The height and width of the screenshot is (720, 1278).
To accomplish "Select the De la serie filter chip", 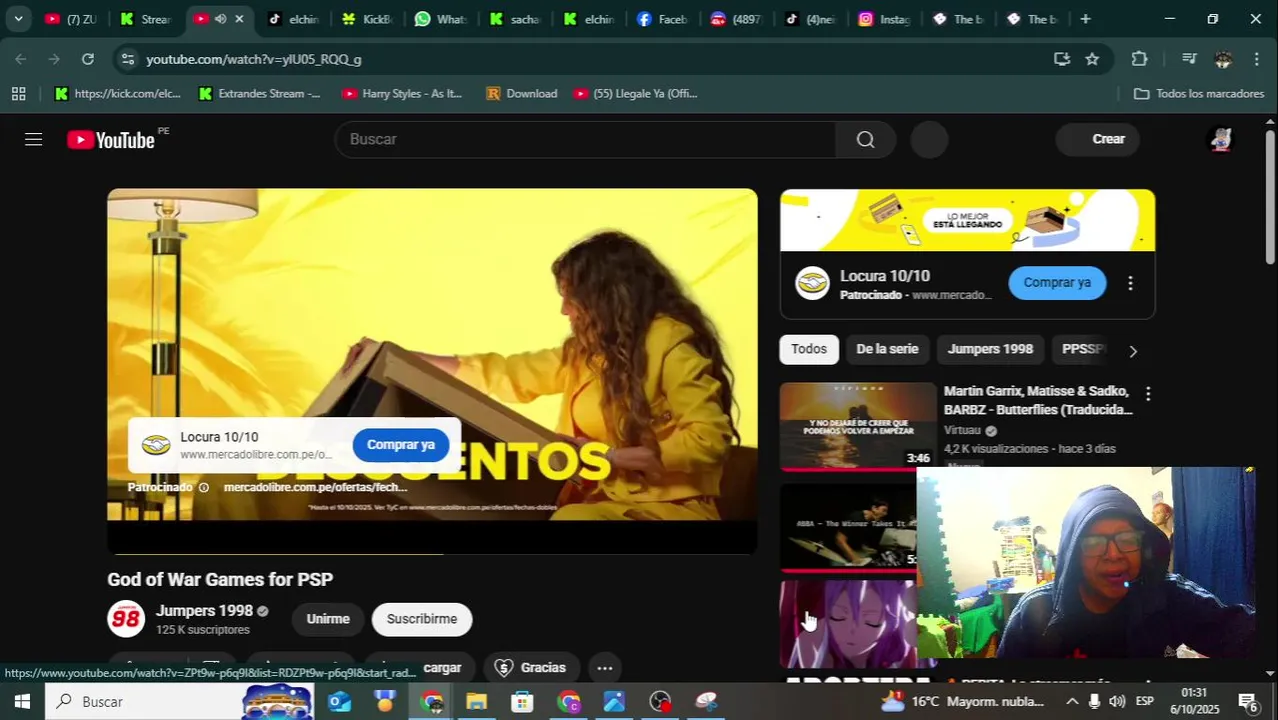I will pos(887,349).
